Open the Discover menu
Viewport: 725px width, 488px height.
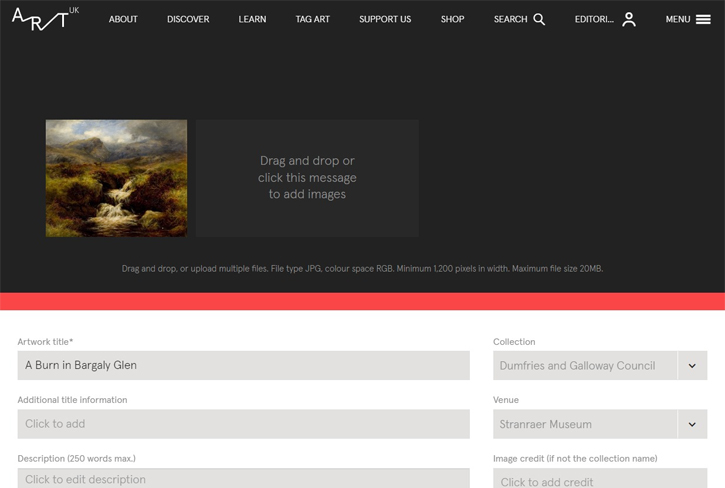pos(188,19)
